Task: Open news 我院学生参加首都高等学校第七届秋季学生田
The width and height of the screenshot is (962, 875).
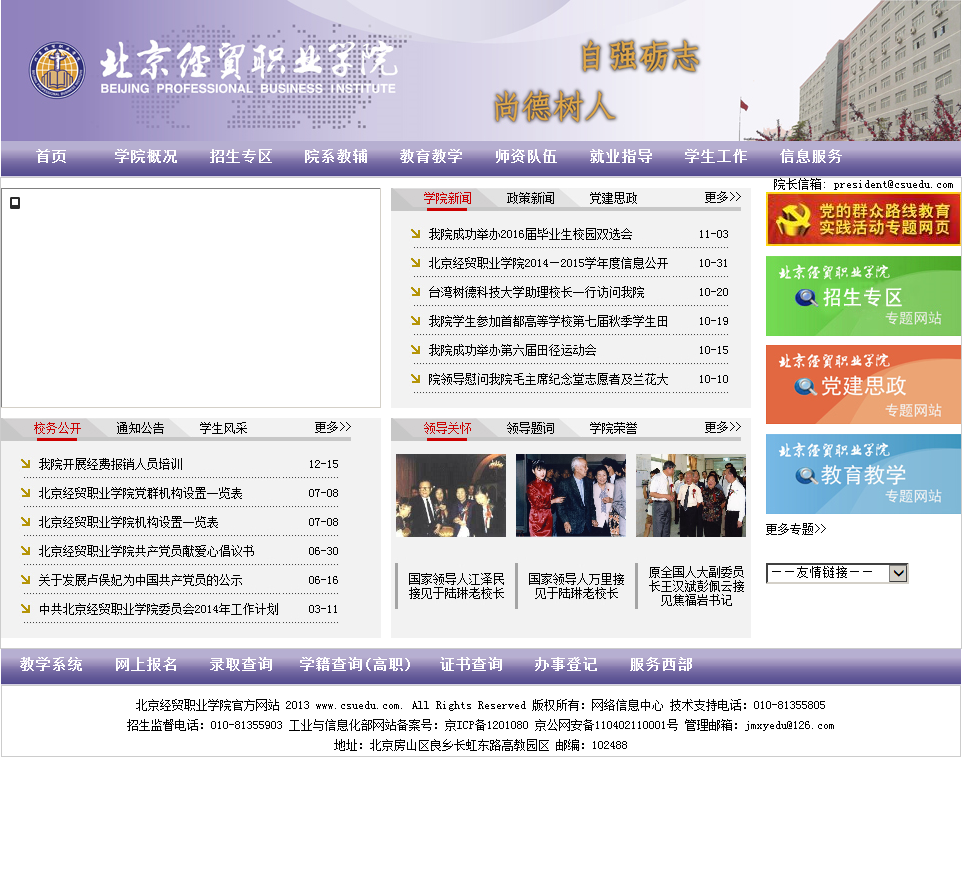Action: [x=548, y=321]
